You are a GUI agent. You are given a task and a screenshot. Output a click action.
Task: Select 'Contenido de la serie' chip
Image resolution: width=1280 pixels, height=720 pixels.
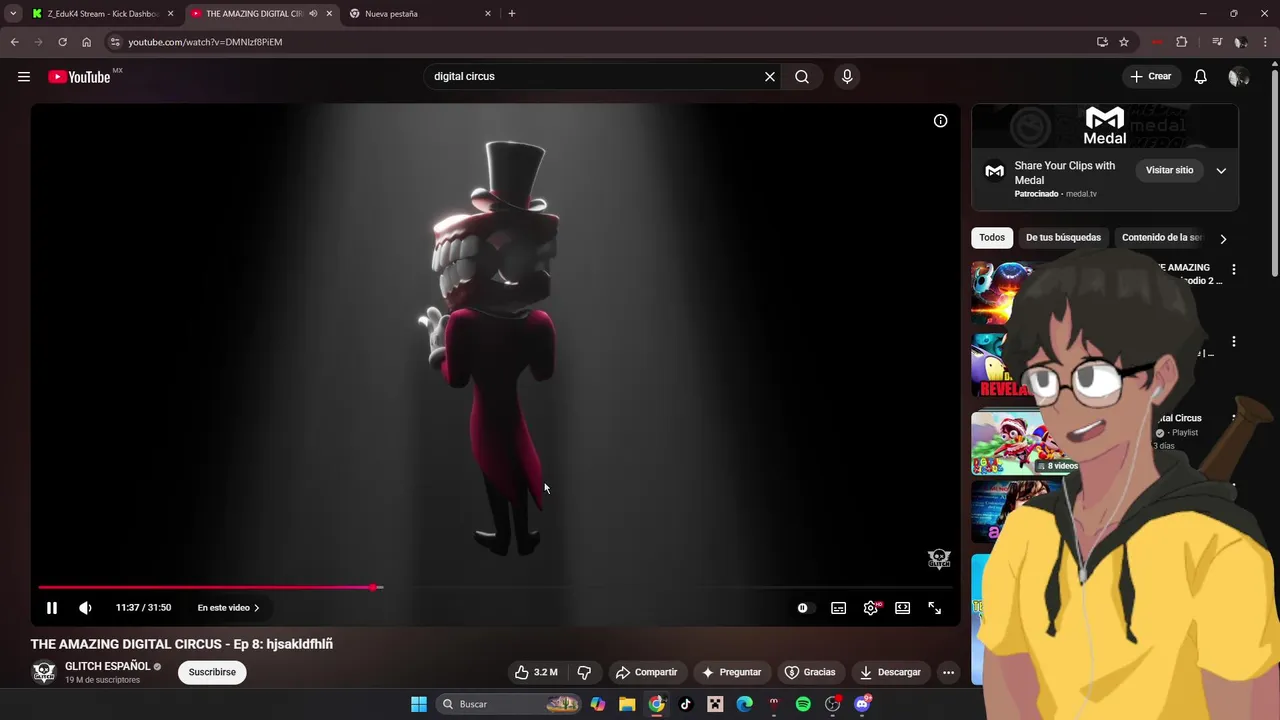1162,238
